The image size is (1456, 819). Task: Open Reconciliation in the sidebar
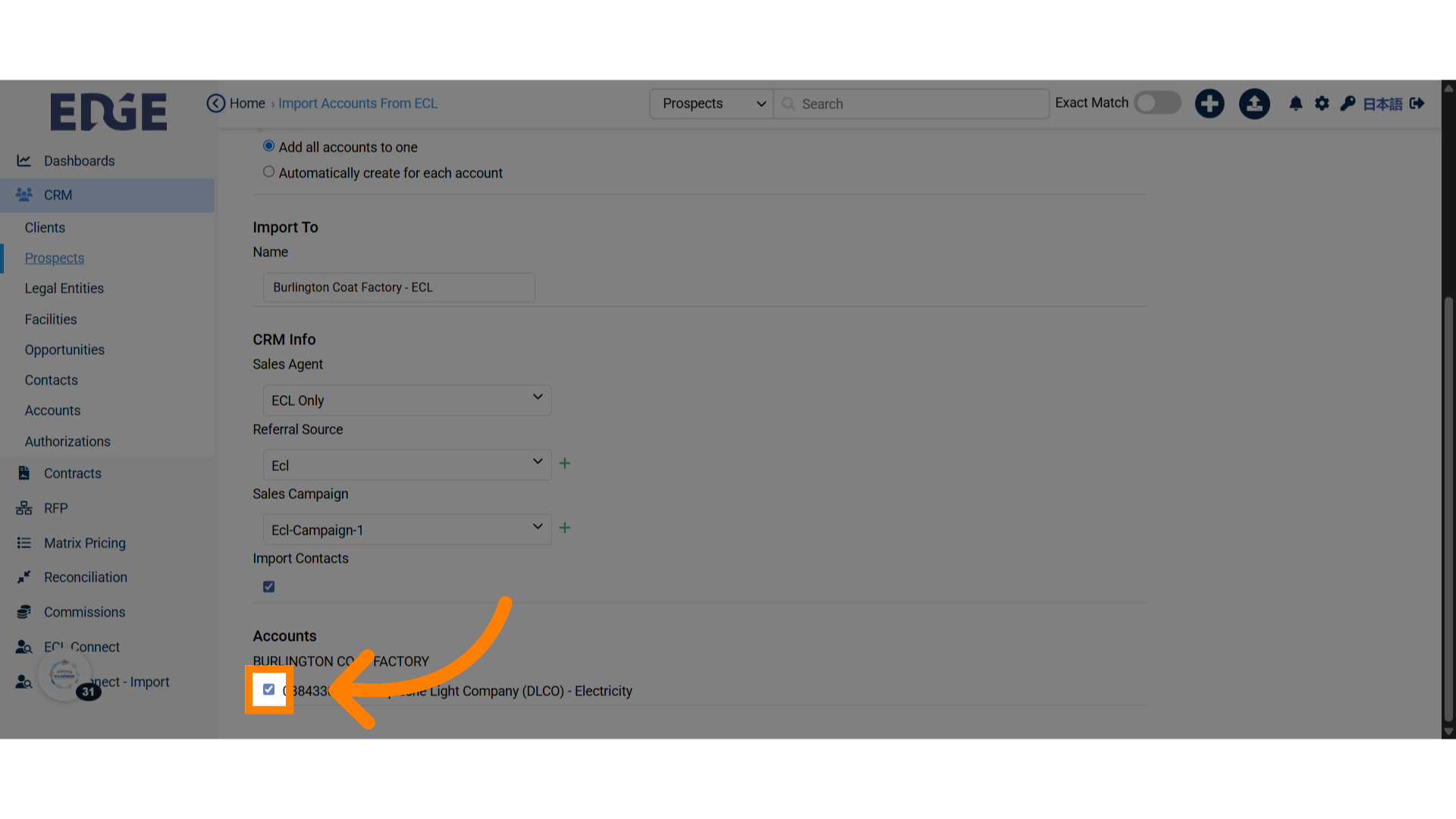click(86, 577)
